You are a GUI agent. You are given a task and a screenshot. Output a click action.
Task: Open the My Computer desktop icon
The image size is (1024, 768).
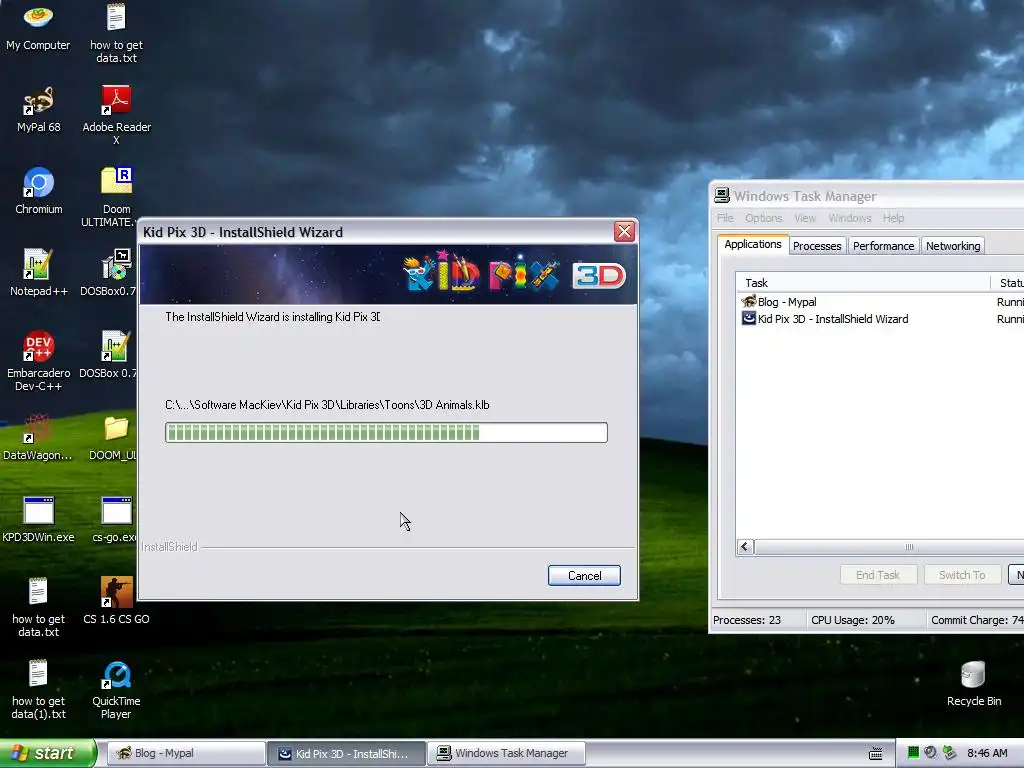click(x=38, y=27)
